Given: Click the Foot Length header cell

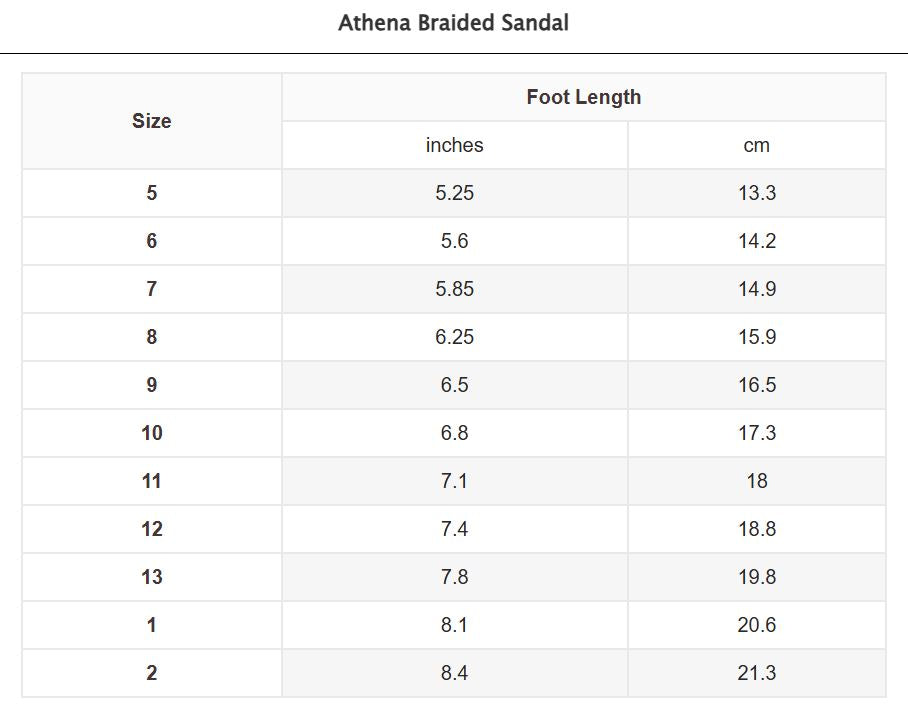Looking at the screenshot, I should pos(584,97).
